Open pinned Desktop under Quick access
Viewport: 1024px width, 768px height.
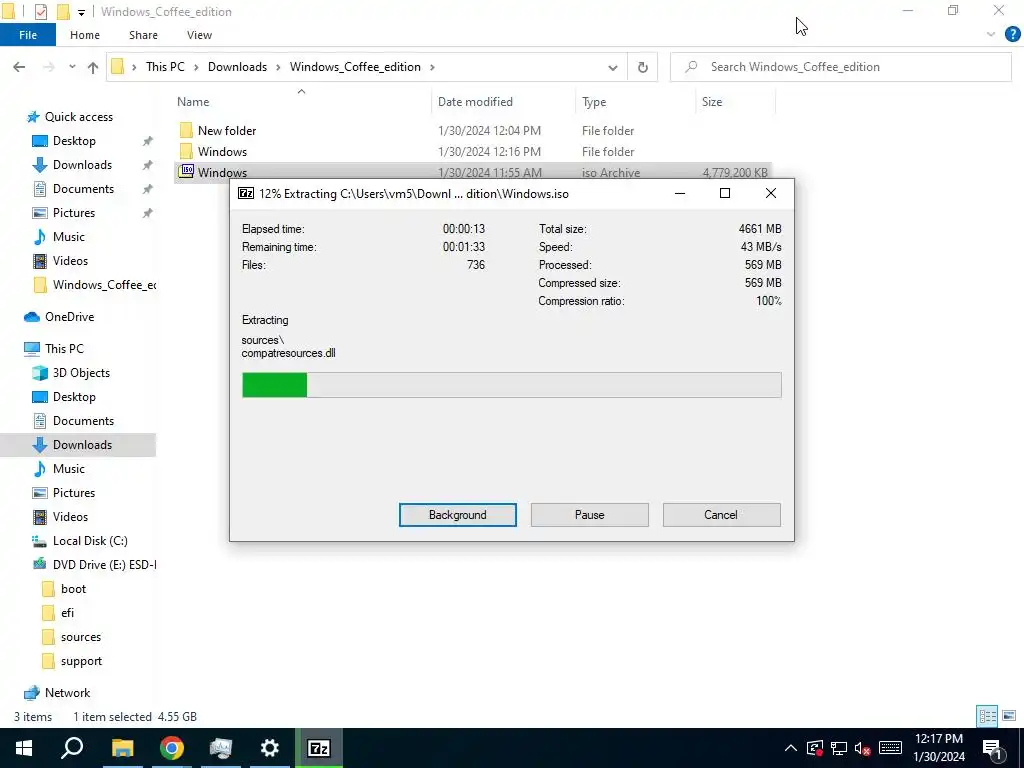[x=74, y=141]
